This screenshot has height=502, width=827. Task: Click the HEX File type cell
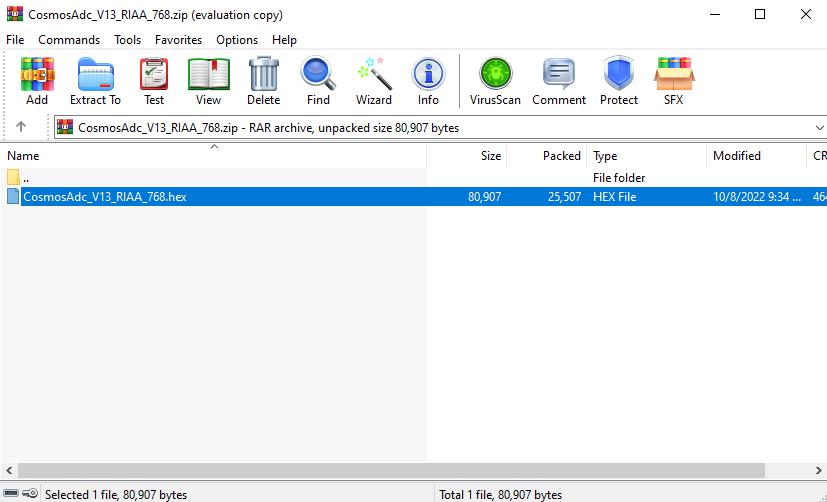point(614,197)
